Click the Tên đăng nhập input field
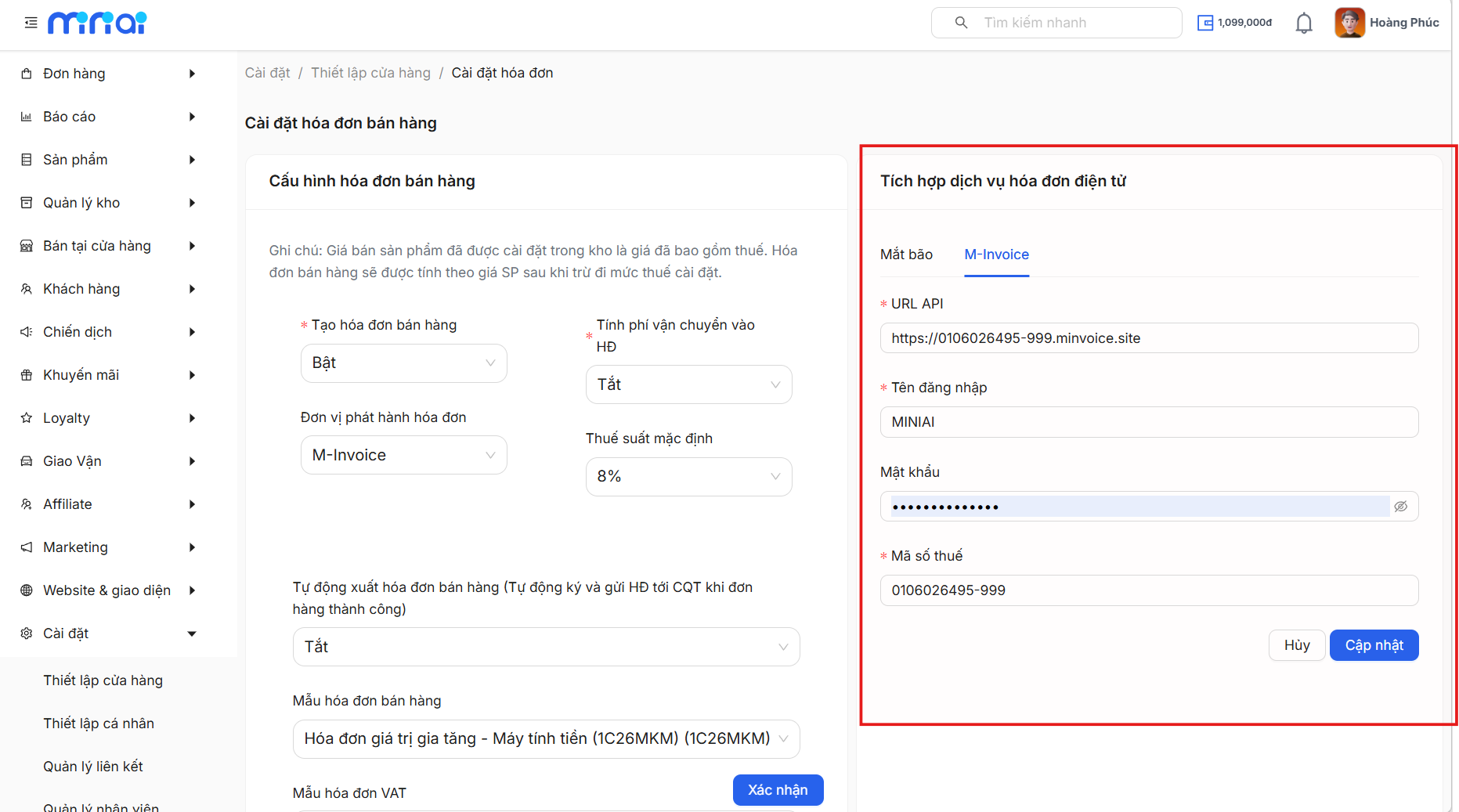This screenshot has width=1459, height=812. pyautogui.click(x=1150, y=422)
